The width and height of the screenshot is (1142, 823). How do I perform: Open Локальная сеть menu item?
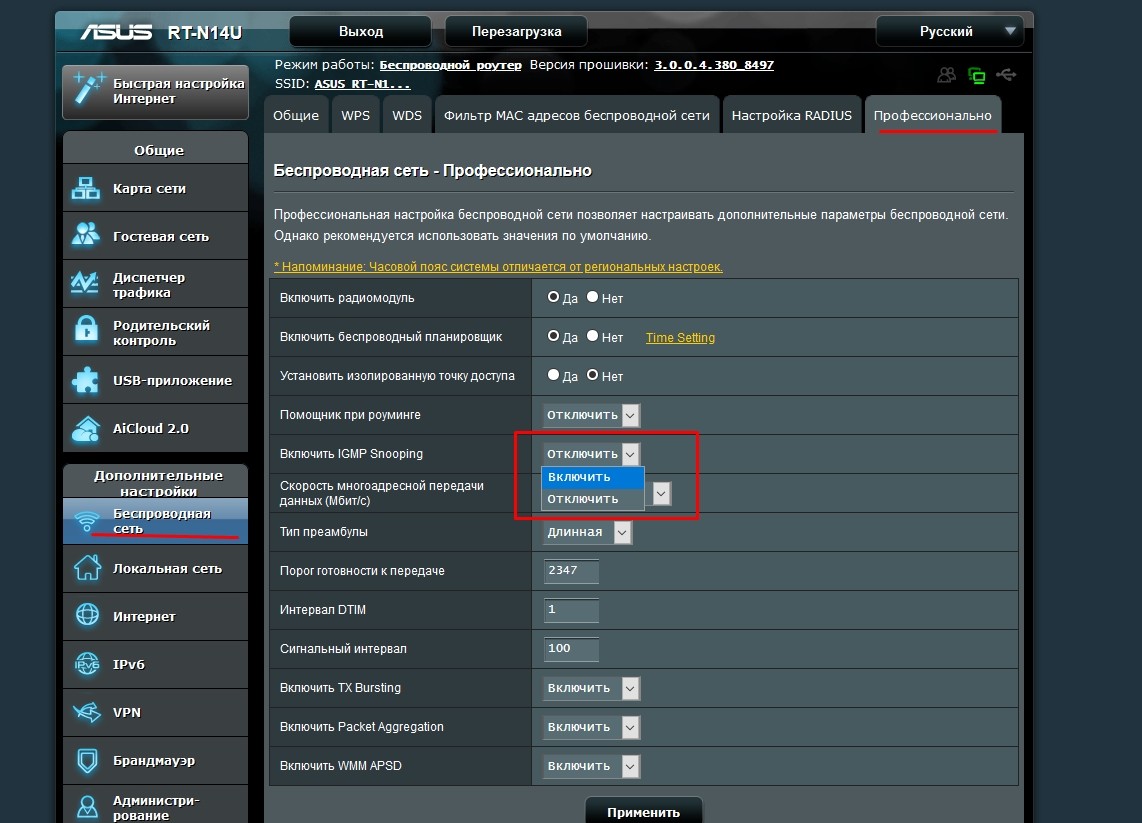(155, 568)
